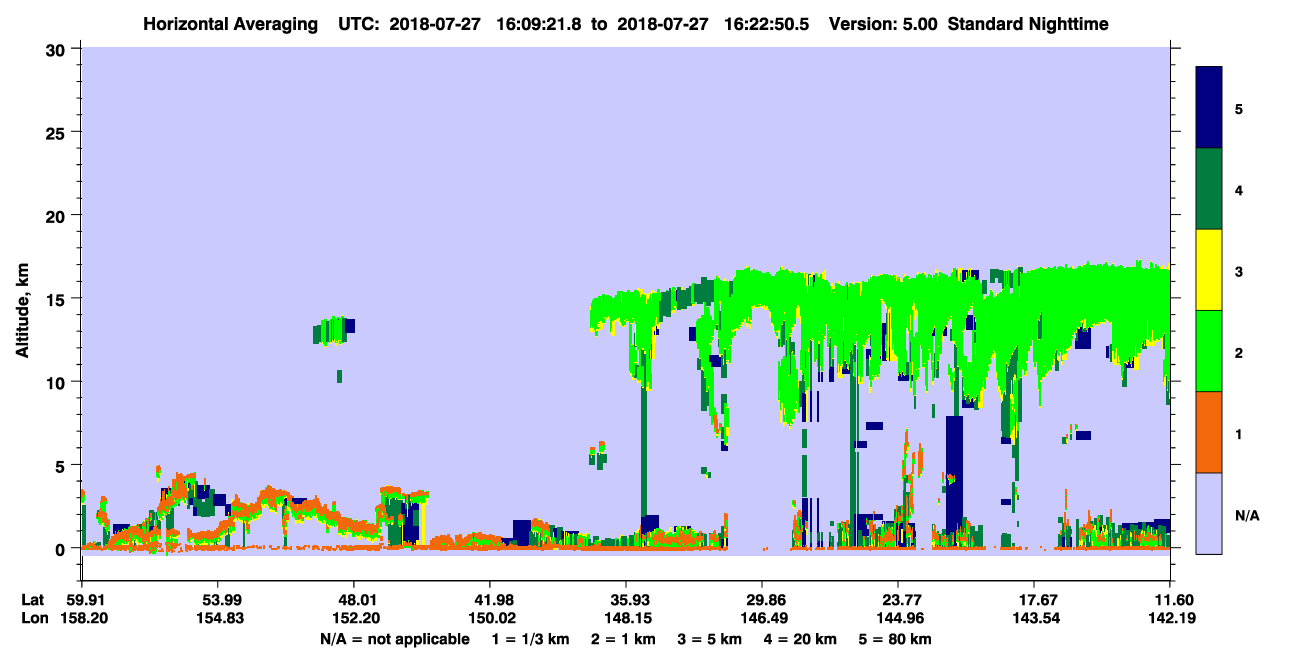Image resolution: width=1300 pixels, height=667 pixels.
Task: Click the longitude value 152.20
Action: [354, 618]
